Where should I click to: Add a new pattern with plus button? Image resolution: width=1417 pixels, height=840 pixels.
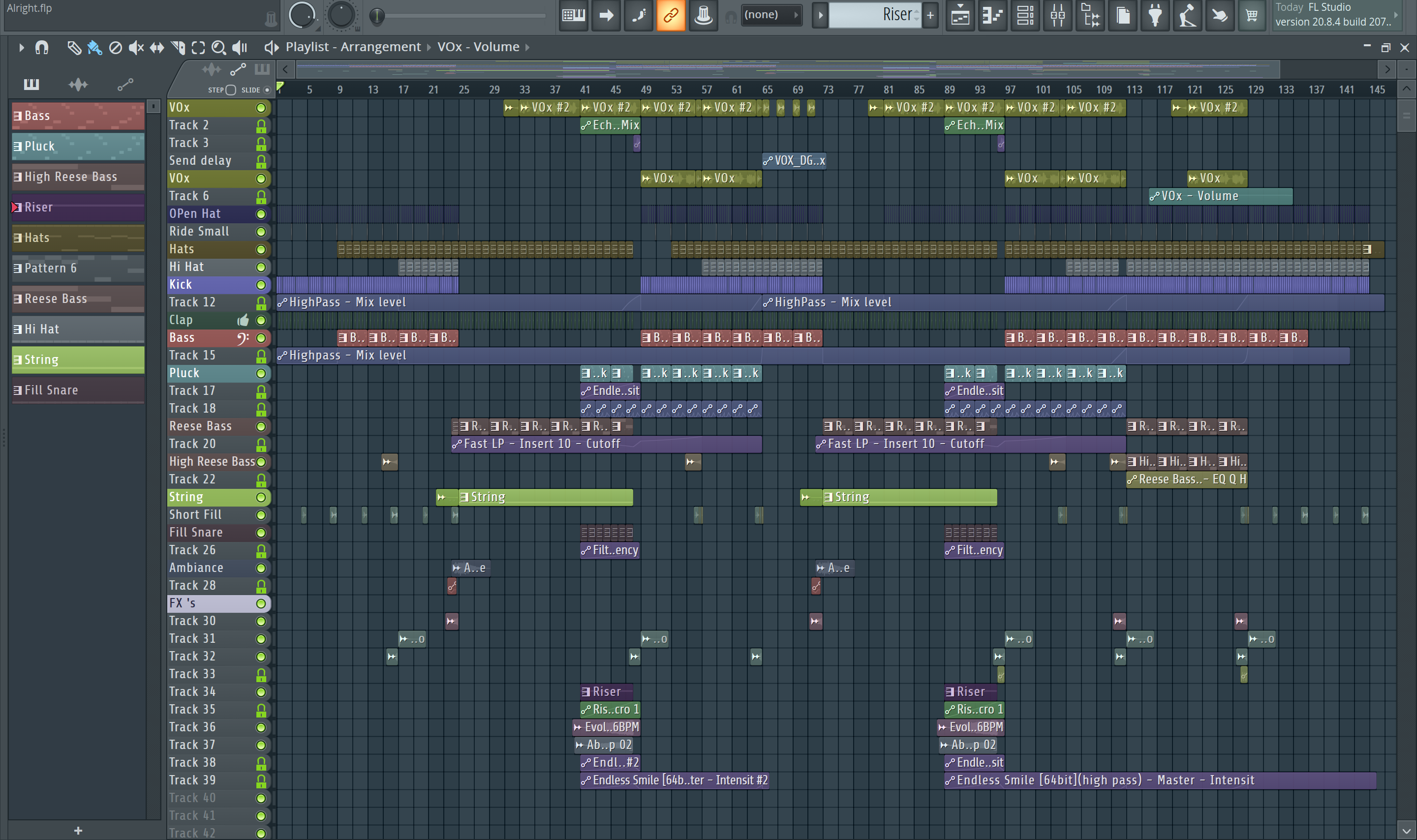(930, 15)
